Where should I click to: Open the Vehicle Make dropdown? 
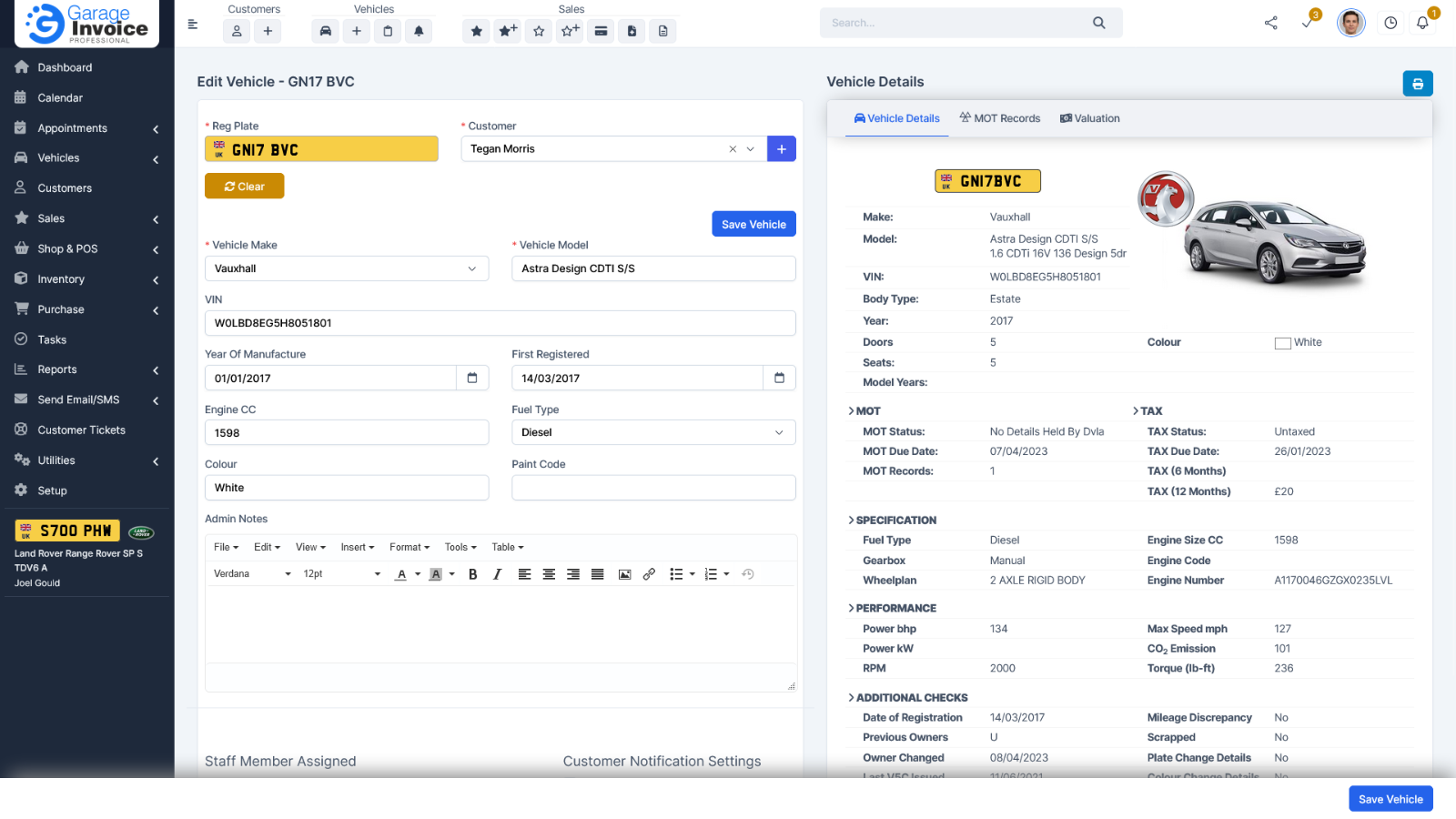click(x=346, y=268)
